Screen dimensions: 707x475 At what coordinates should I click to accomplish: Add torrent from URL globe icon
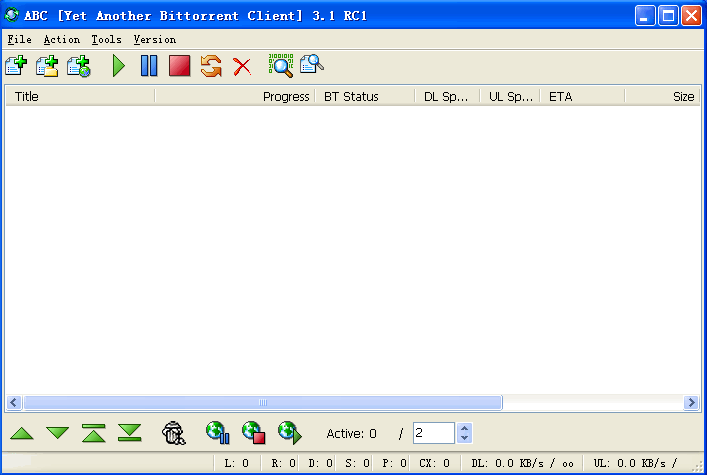click(78, 66)
